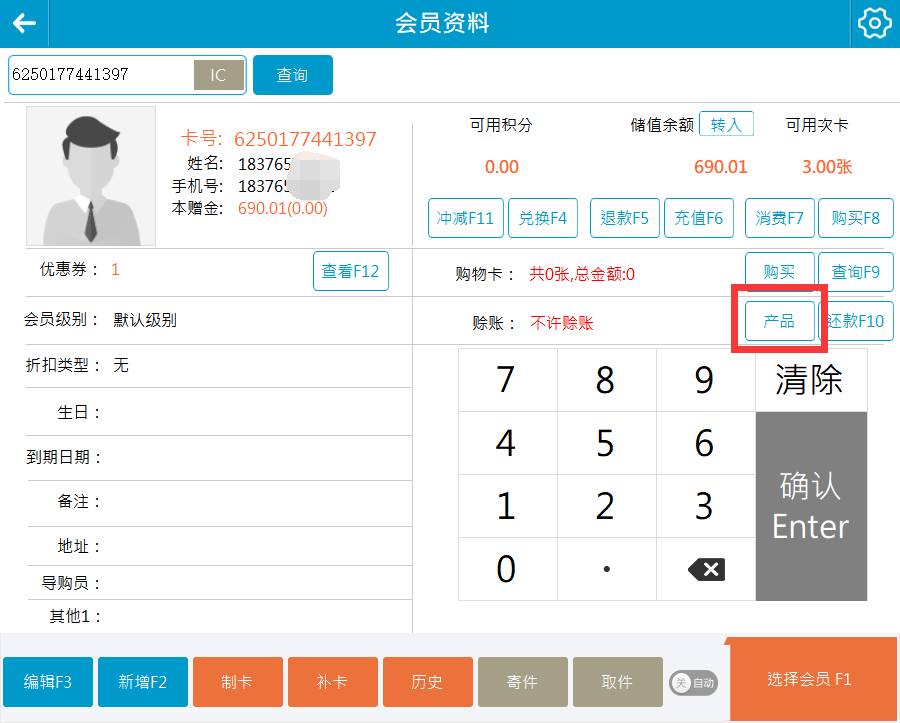Click 选择会员 F1 button
Image resolution: width=900 pixels, height=723 pixels.
(x=810, y=680)
